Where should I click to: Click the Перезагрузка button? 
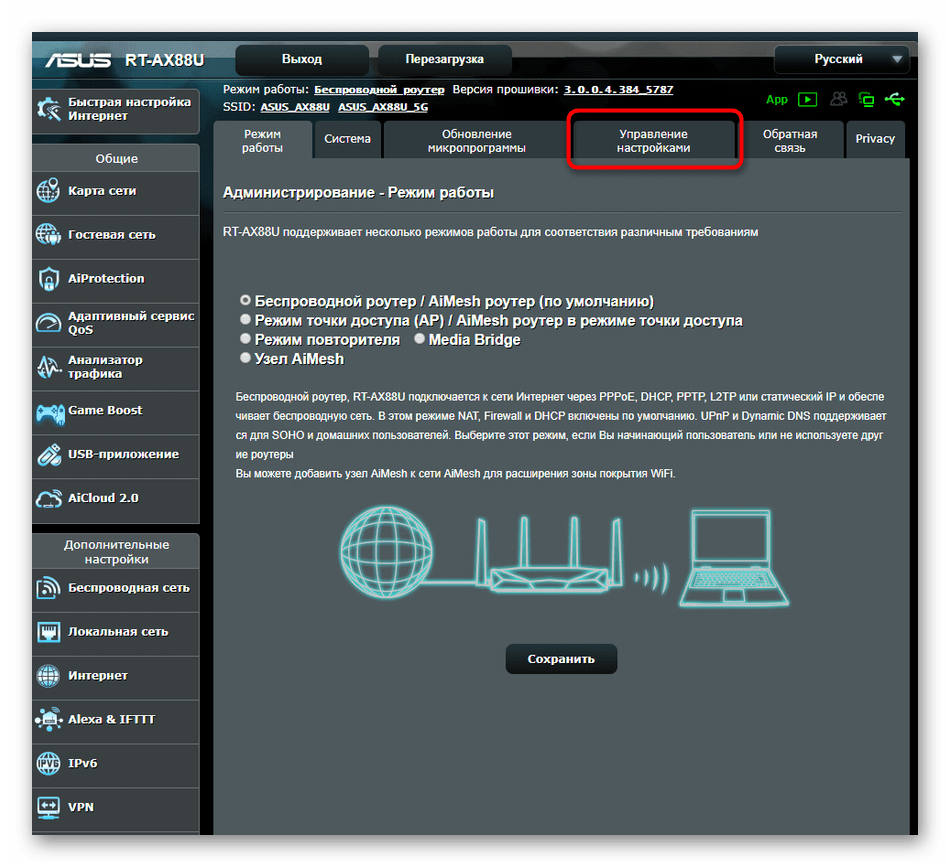tap(445, 59)
